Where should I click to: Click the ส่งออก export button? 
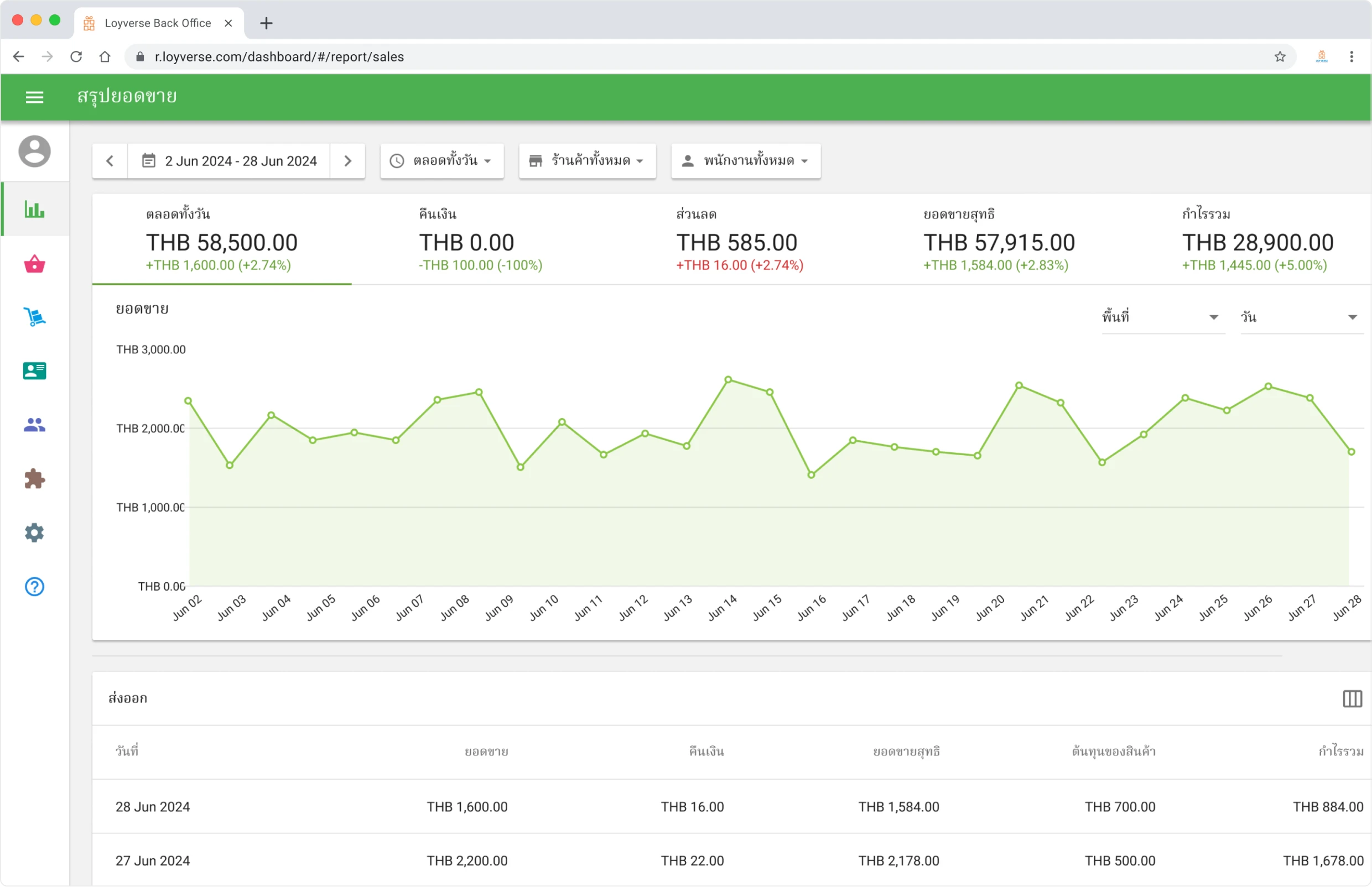coord(128,698)
